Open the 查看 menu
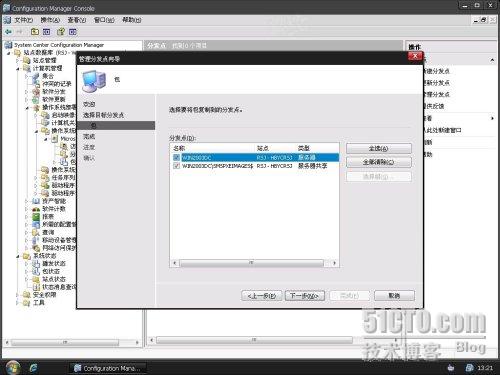Image resolution: width=500 pixels, height=375 pixels. click(x=77, y=20)
